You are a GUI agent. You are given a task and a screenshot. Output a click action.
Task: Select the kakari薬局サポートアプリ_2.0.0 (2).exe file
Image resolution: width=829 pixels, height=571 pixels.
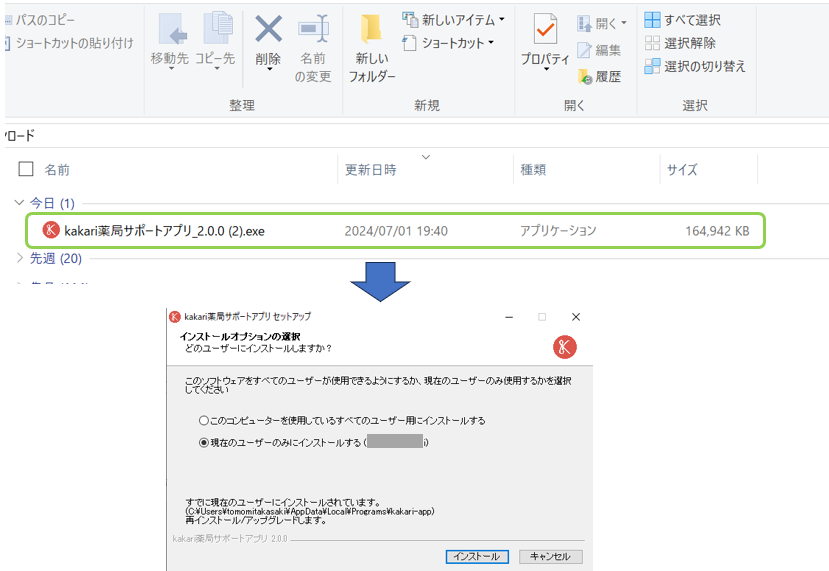click(395, 231)
